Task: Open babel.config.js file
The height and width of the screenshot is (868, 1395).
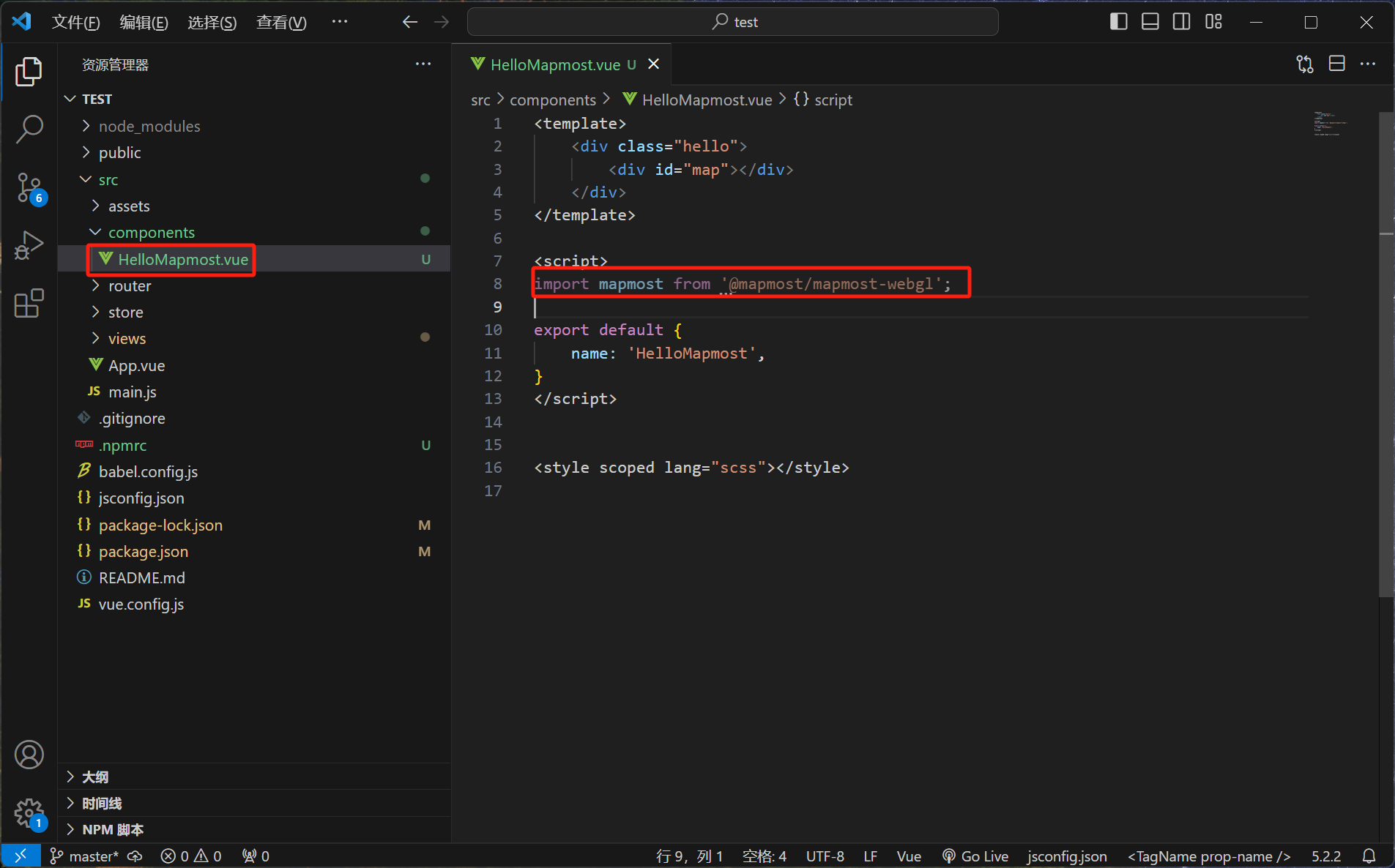Action: pos(254,471)
